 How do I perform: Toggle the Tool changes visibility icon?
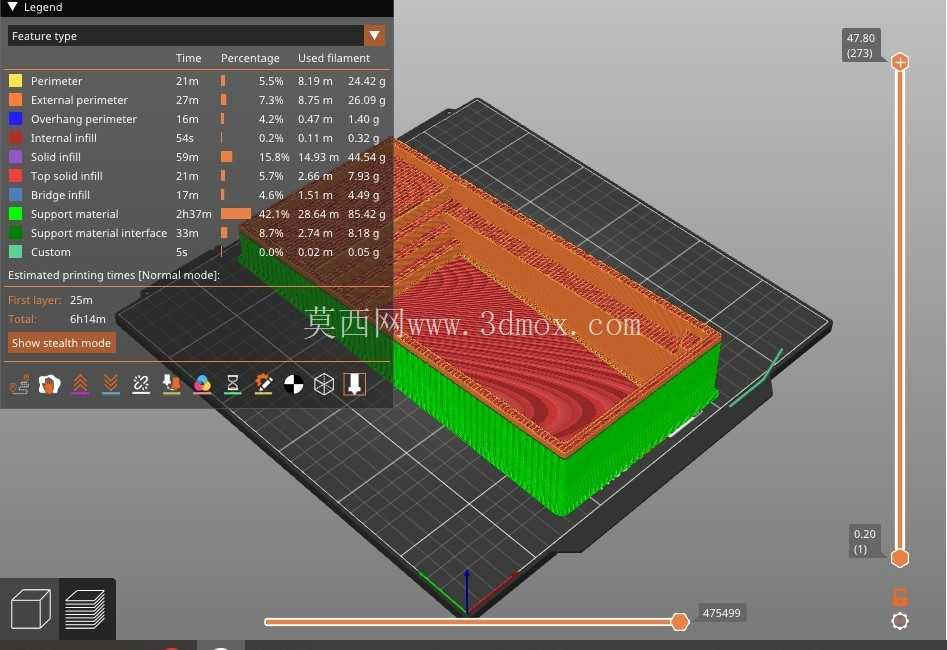pyautogui.click(x=172, y=384)
